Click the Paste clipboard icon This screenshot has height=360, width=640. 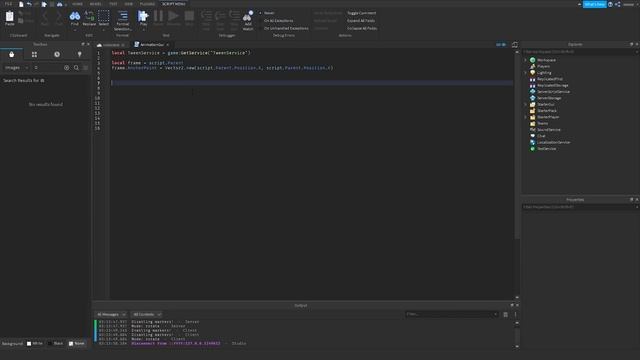coord(9,17)
